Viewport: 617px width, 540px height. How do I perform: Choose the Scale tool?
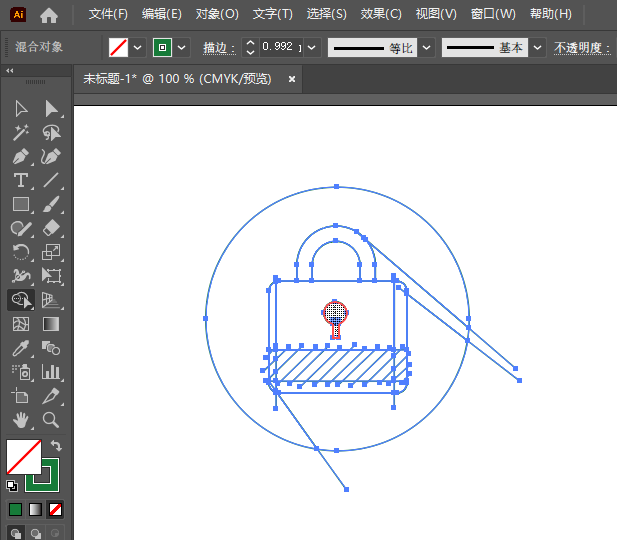51,252
